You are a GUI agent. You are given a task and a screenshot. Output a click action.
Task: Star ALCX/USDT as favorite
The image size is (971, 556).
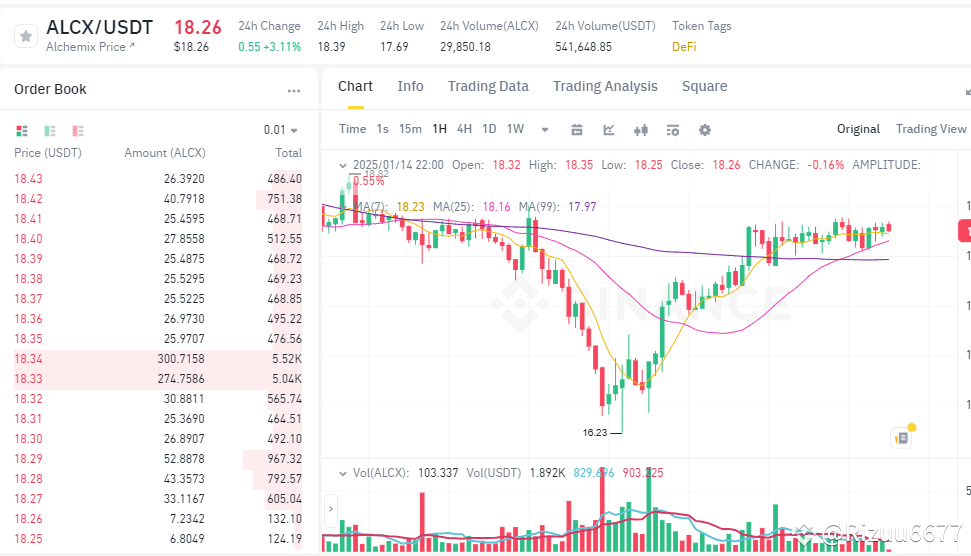tap(26, 37)
